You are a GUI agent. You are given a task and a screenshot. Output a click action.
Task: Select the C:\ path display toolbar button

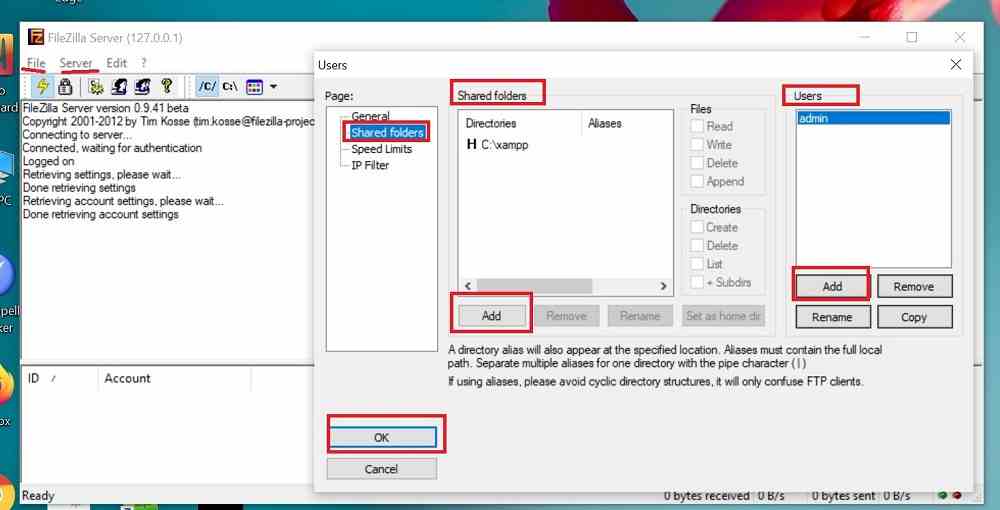(230, 87)
